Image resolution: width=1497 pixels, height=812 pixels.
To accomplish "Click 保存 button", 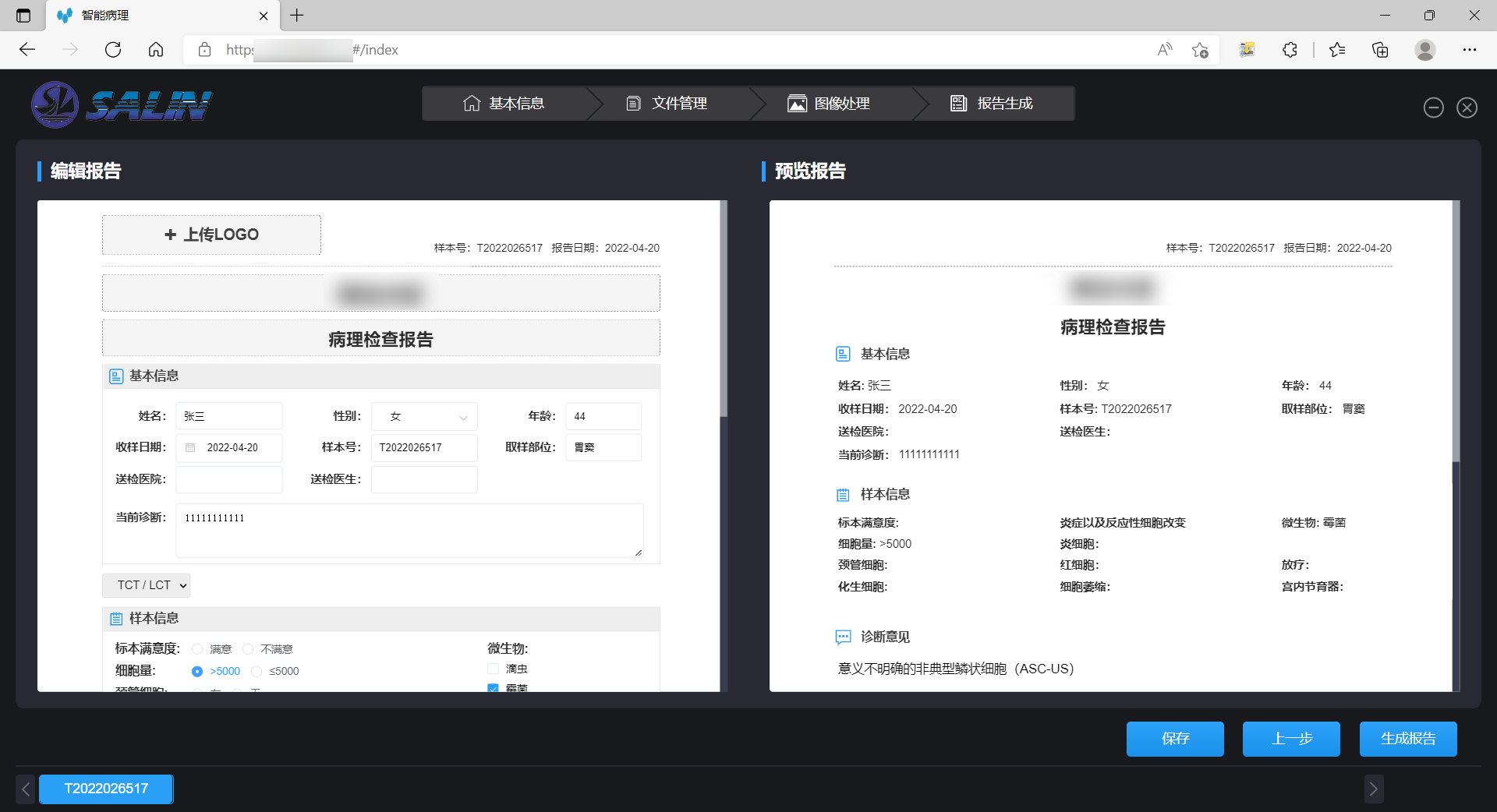I will (1175, 739).
